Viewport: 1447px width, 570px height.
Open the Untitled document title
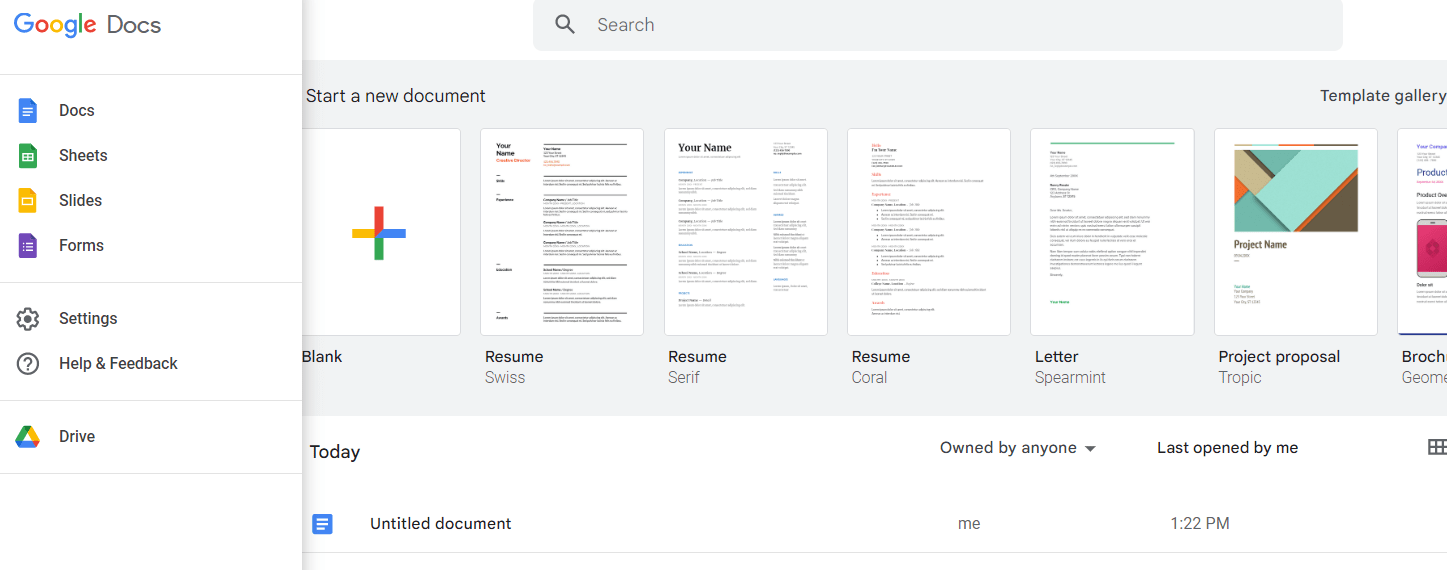[440, 523]
